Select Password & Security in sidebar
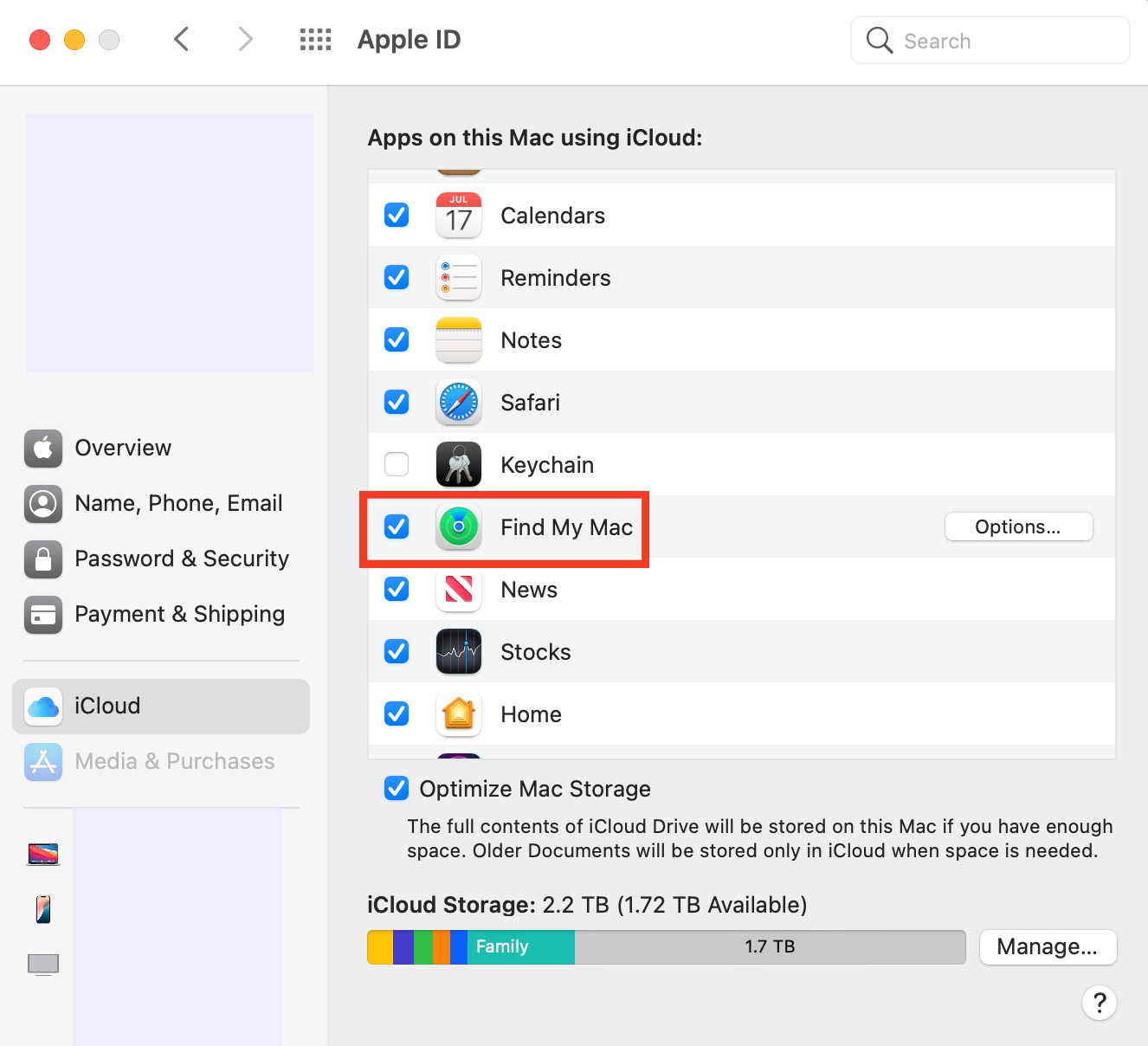1148x1046 pixels. 182,559
